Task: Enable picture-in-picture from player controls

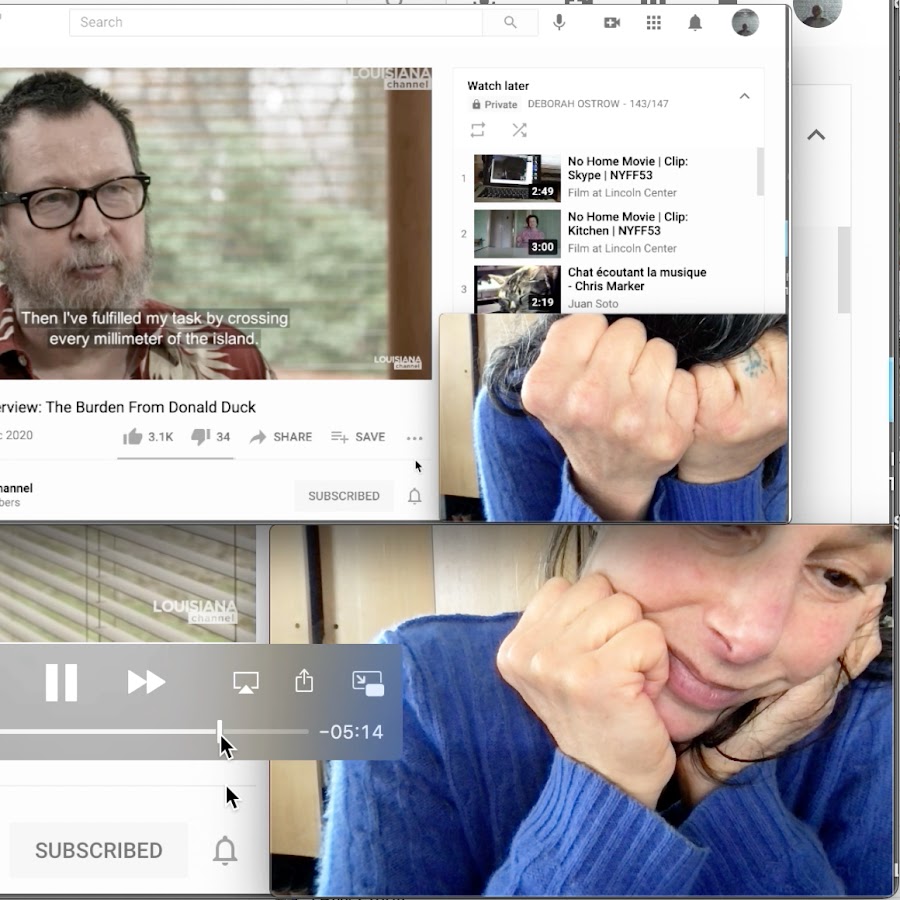Action: tap(368, 682)
